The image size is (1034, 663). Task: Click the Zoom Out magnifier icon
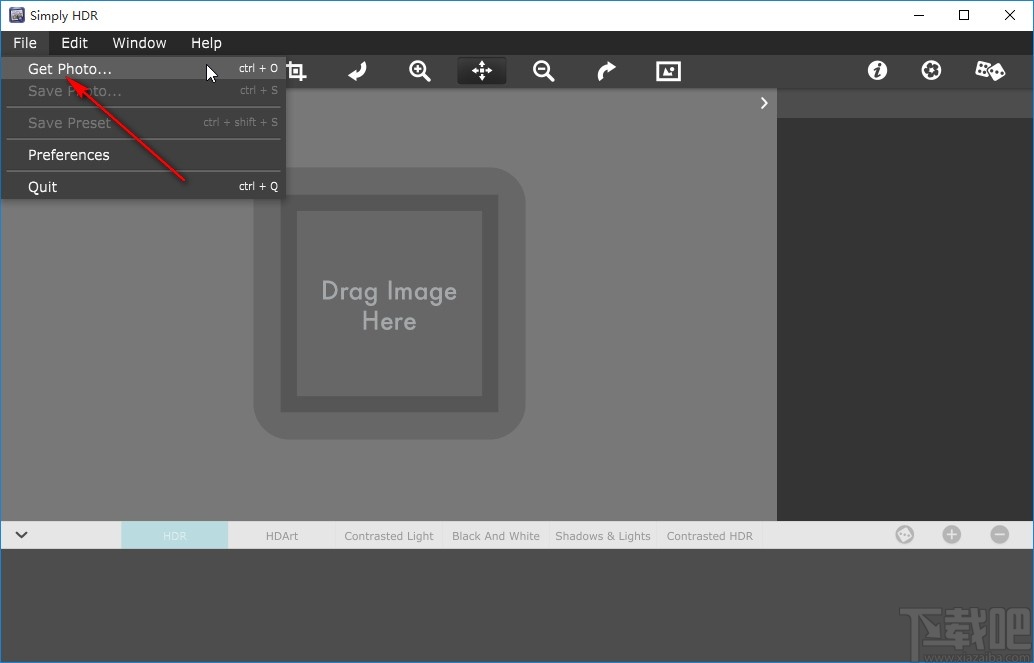544,71
